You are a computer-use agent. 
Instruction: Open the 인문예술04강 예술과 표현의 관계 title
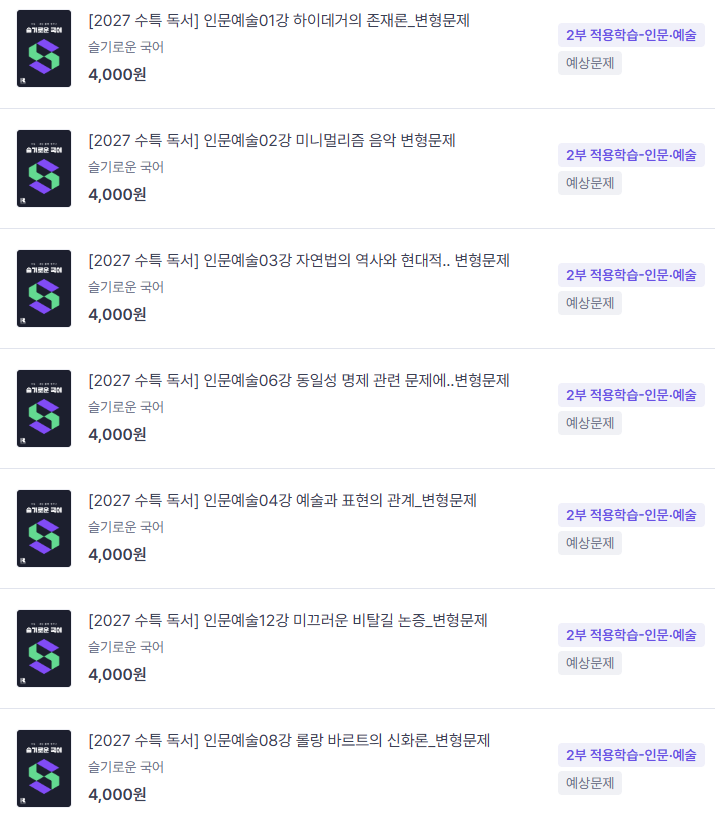pos(283,501)
